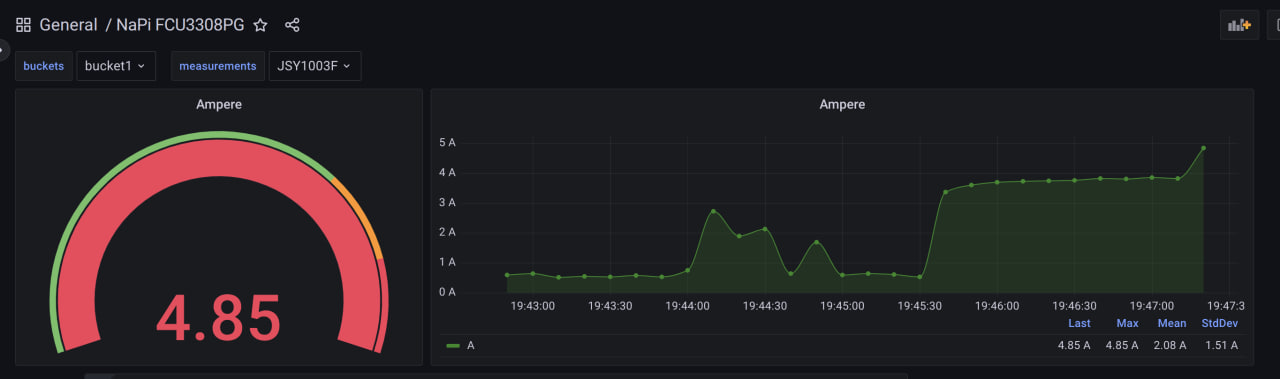This screenshot has width=1280, height=379.
Task: Open the Ampere gauge panel title menu
Action: click(219, 104)
